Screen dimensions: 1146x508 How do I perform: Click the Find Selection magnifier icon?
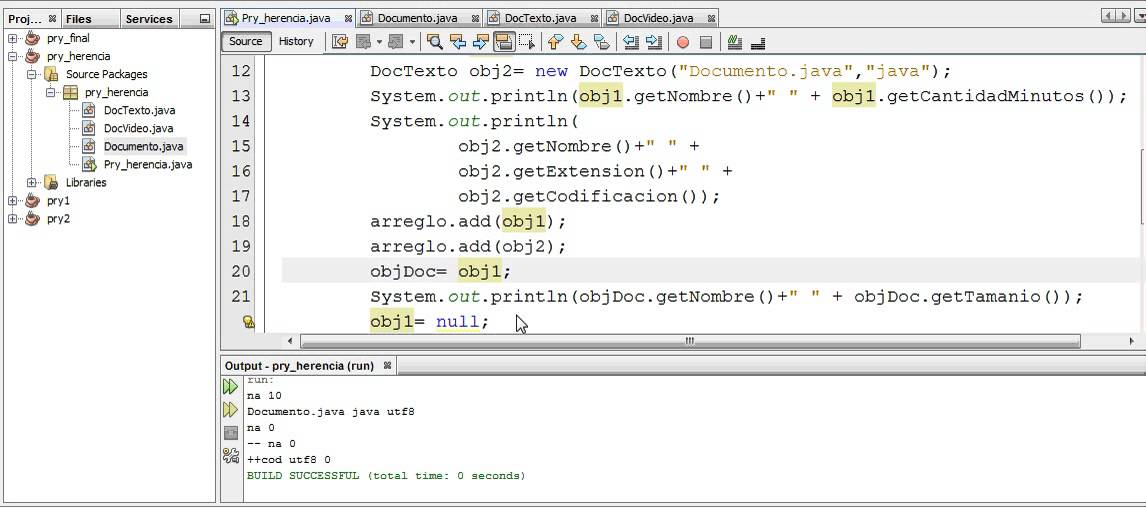(435, 42)
